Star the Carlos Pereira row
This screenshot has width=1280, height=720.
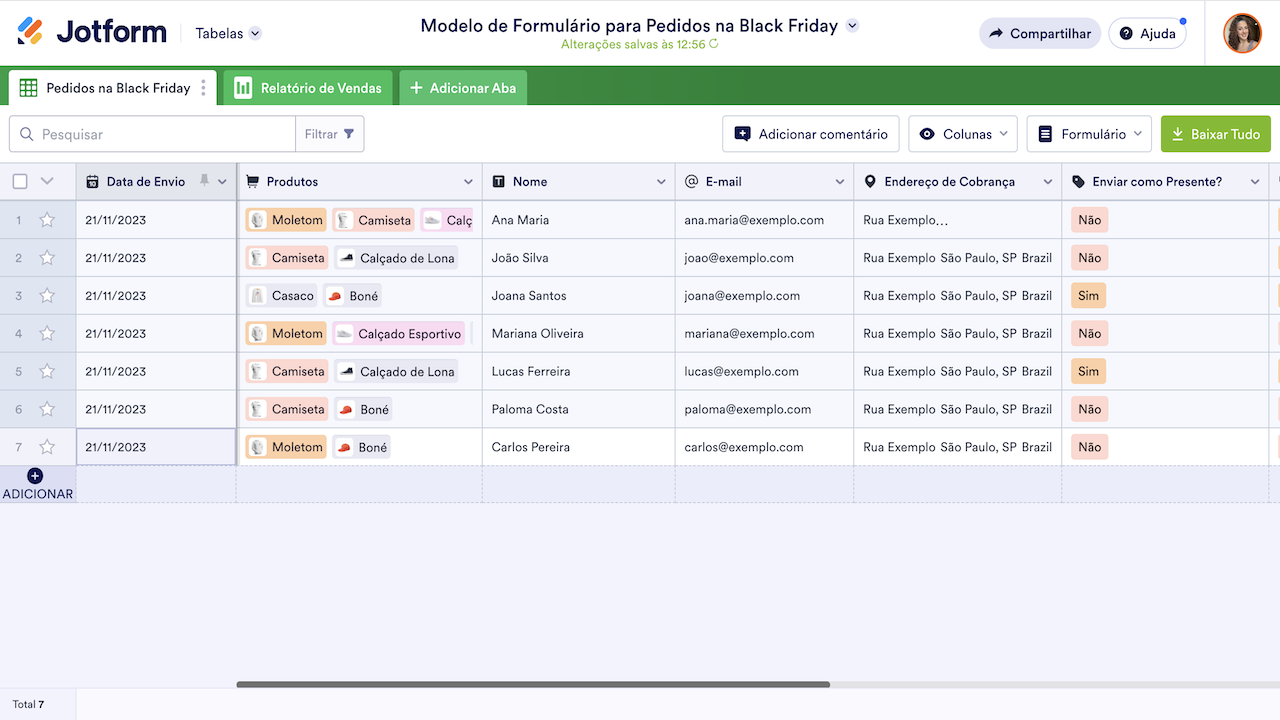pyautogui.click(x=47, y=447)
